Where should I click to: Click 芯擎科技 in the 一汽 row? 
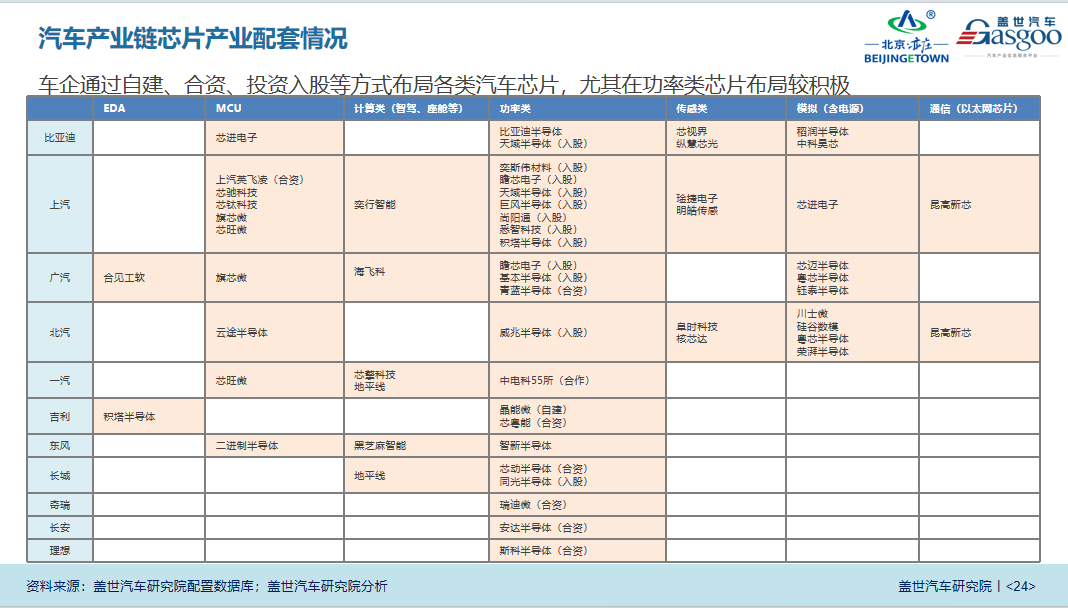point(375,374)
